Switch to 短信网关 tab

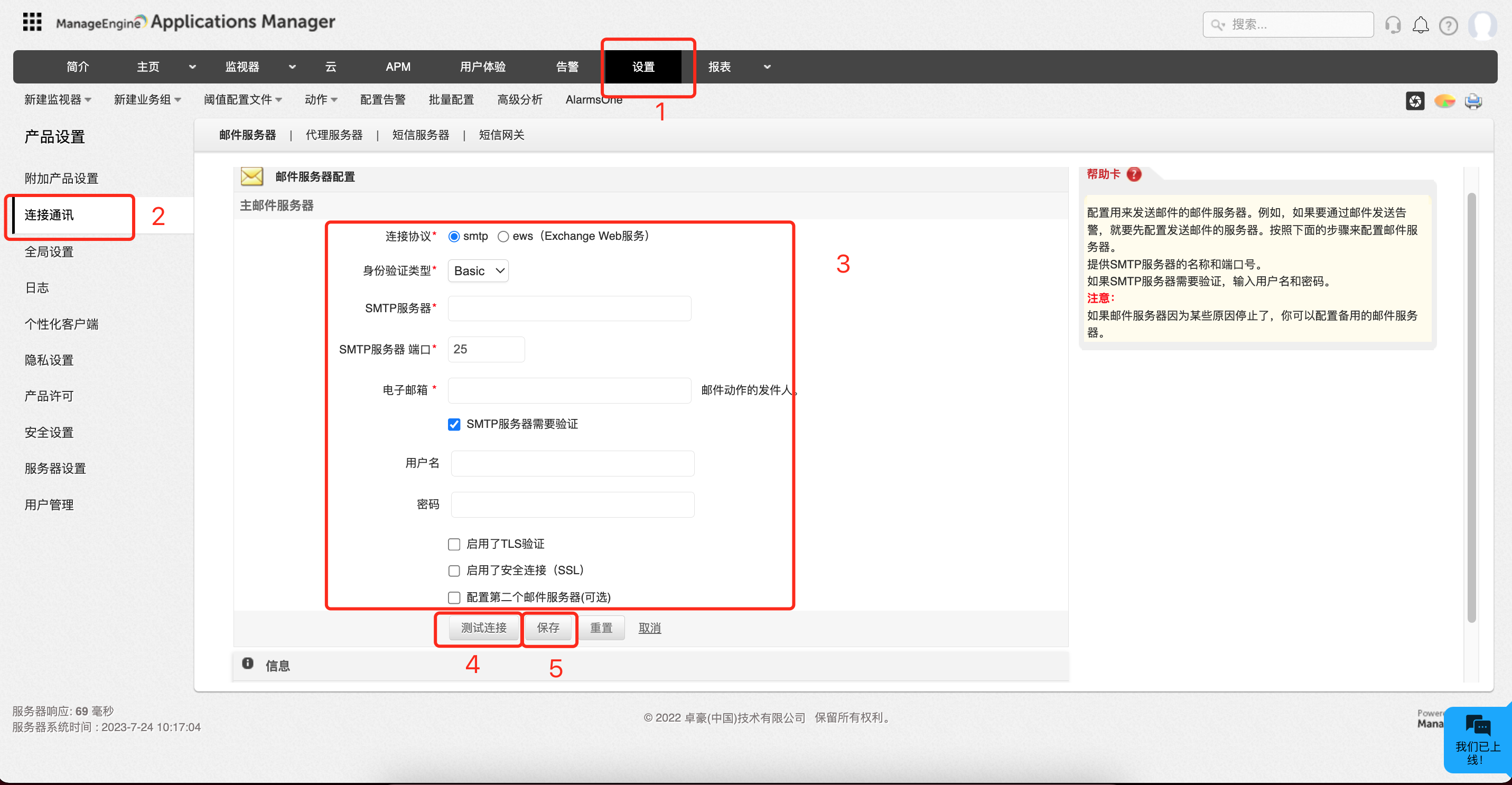(x=501, y=135)
